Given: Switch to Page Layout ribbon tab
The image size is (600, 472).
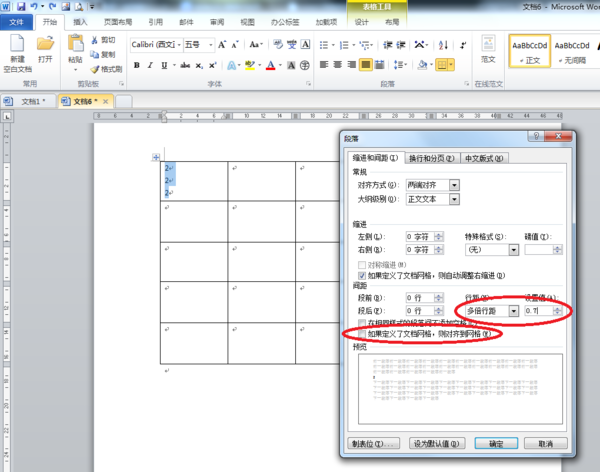Looking at the screenshot, I should click(x=118, y=22).
